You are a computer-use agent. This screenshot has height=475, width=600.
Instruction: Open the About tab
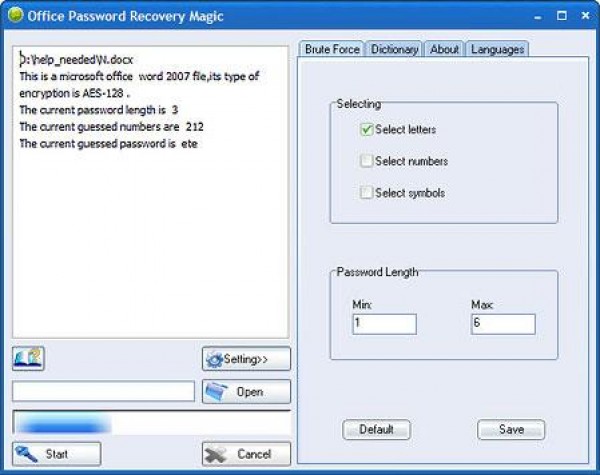pyautogui.click(x=444, y=49)
